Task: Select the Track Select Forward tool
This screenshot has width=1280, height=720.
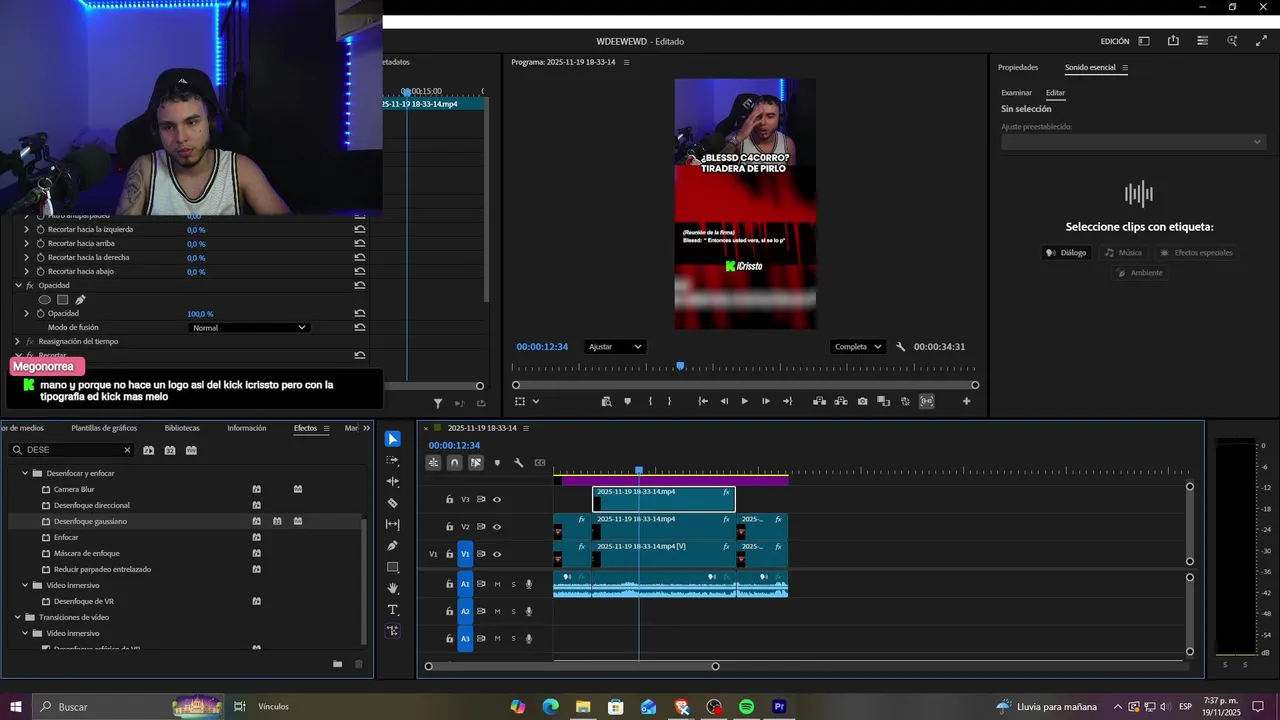Action: tap(393, 461)
